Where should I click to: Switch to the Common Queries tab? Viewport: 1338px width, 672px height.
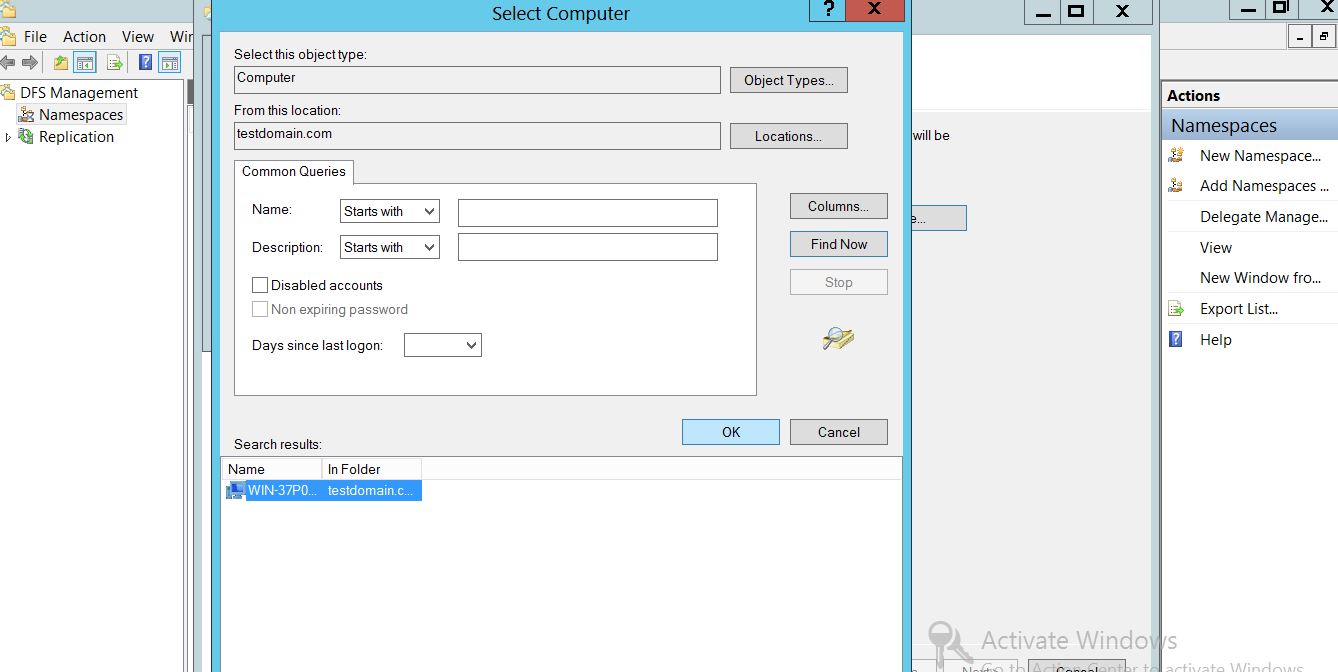(293, 171)
